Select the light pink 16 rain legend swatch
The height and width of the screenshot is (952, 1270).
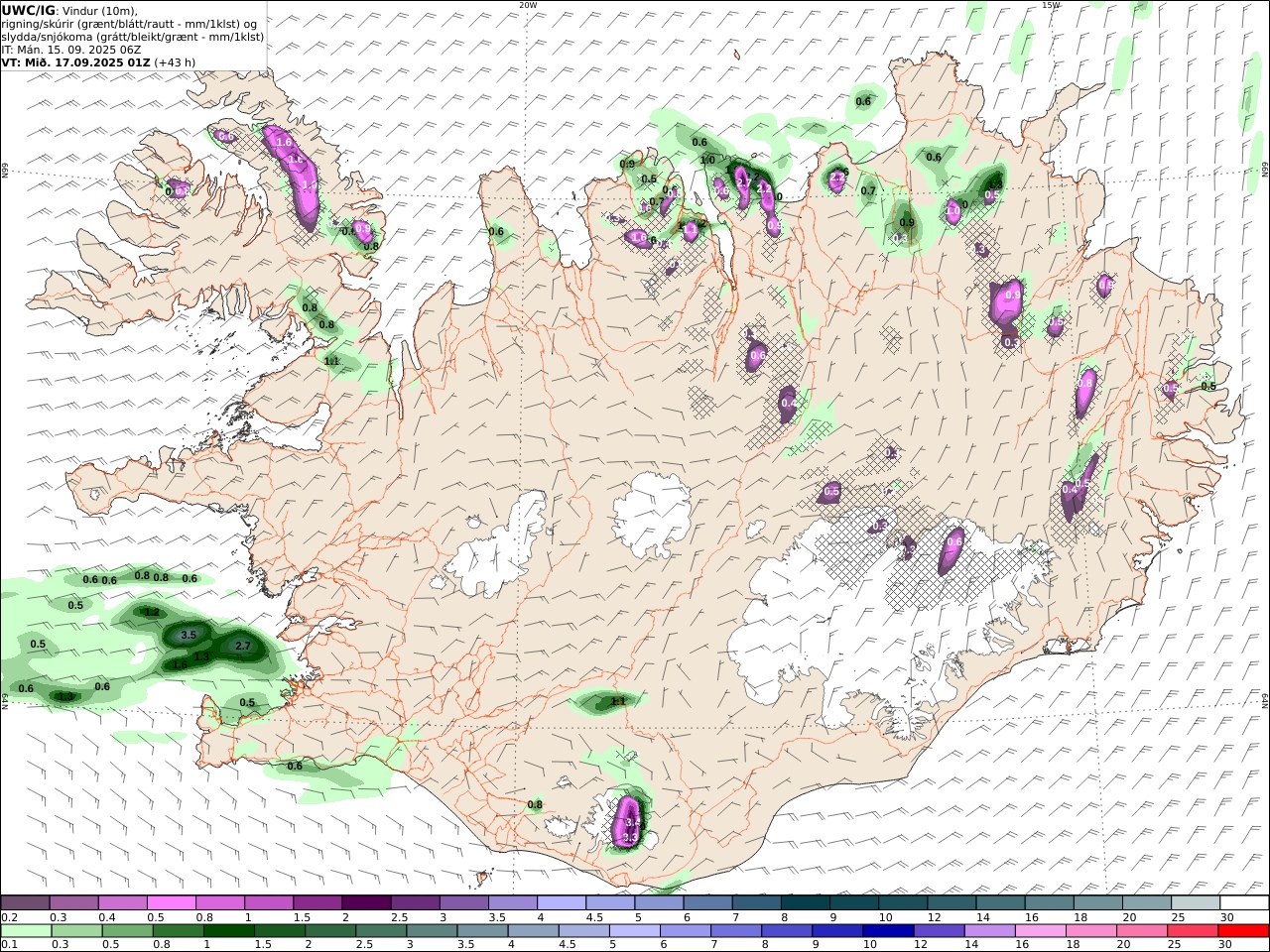click(x=1039, y=930)
